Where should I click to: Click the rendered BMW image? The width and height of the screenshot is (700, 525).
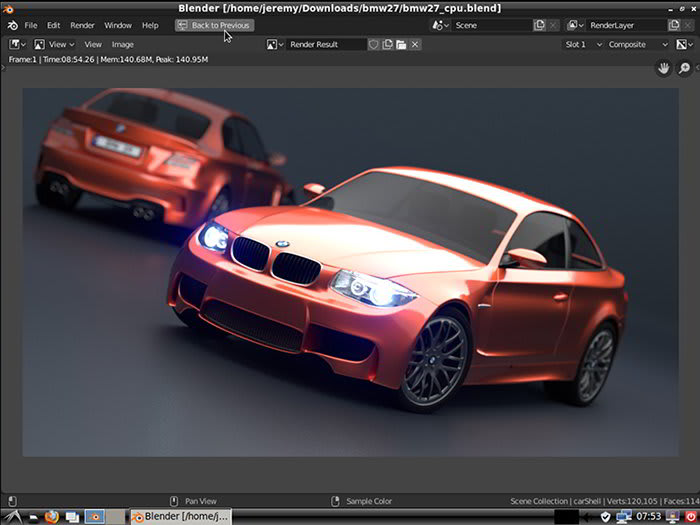pyautogui.click(x=350, y=272)
